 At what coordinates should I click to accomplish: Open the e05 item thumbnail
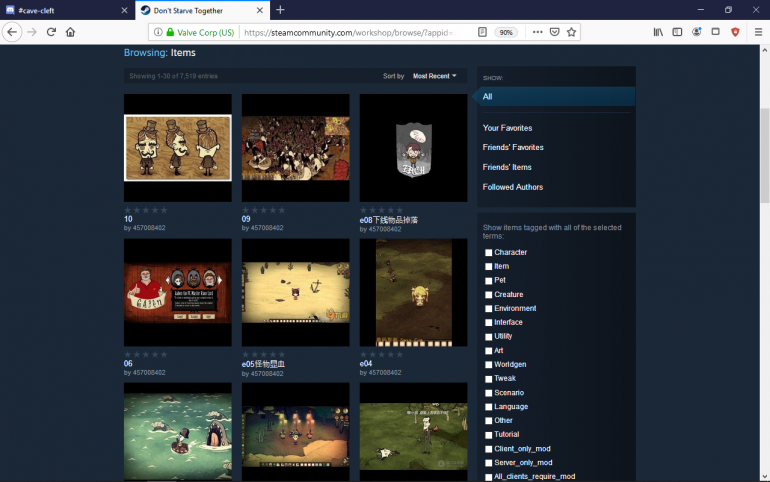coord(296,293)
